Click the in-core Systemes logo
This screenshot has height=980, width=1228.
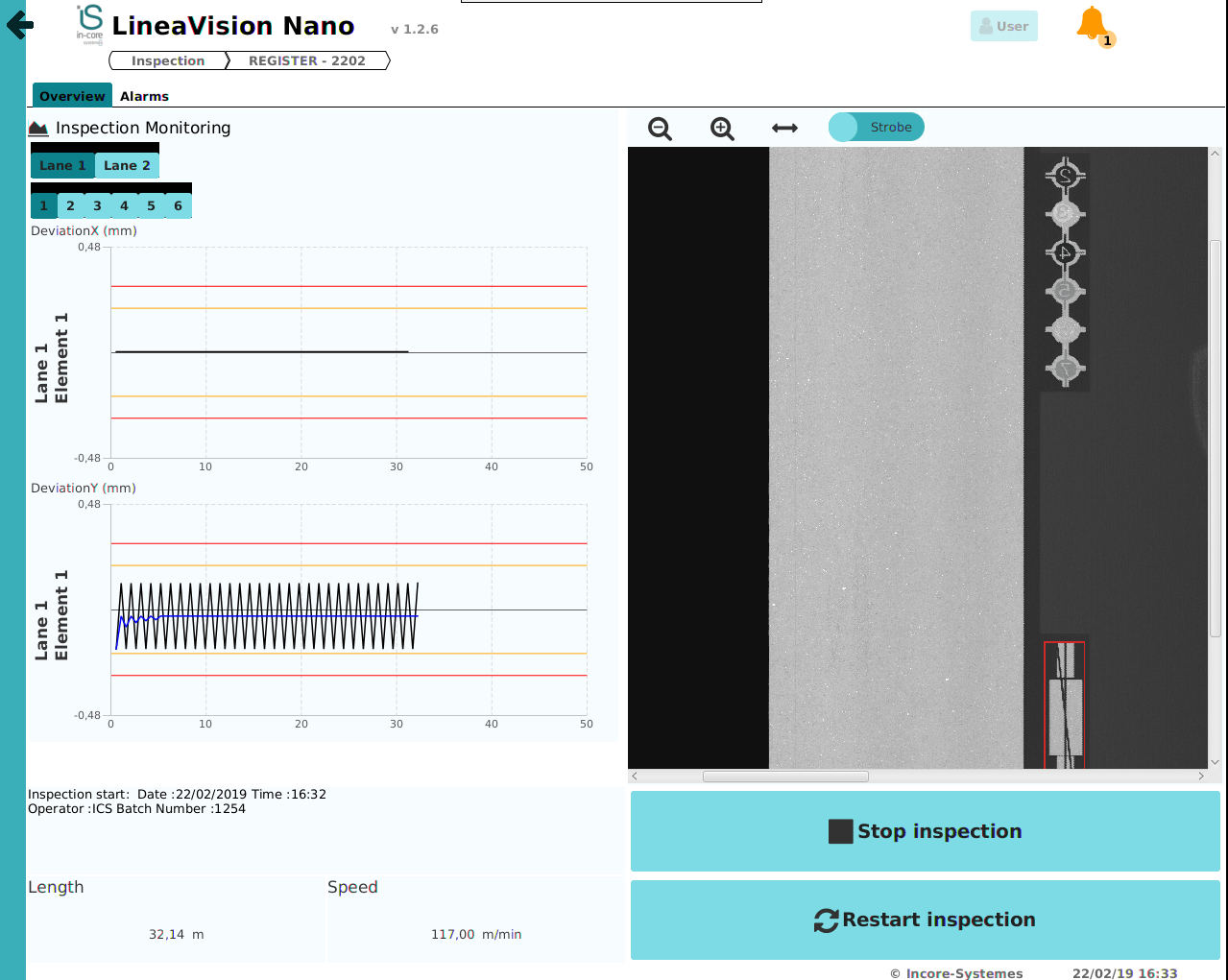point(88,26)
